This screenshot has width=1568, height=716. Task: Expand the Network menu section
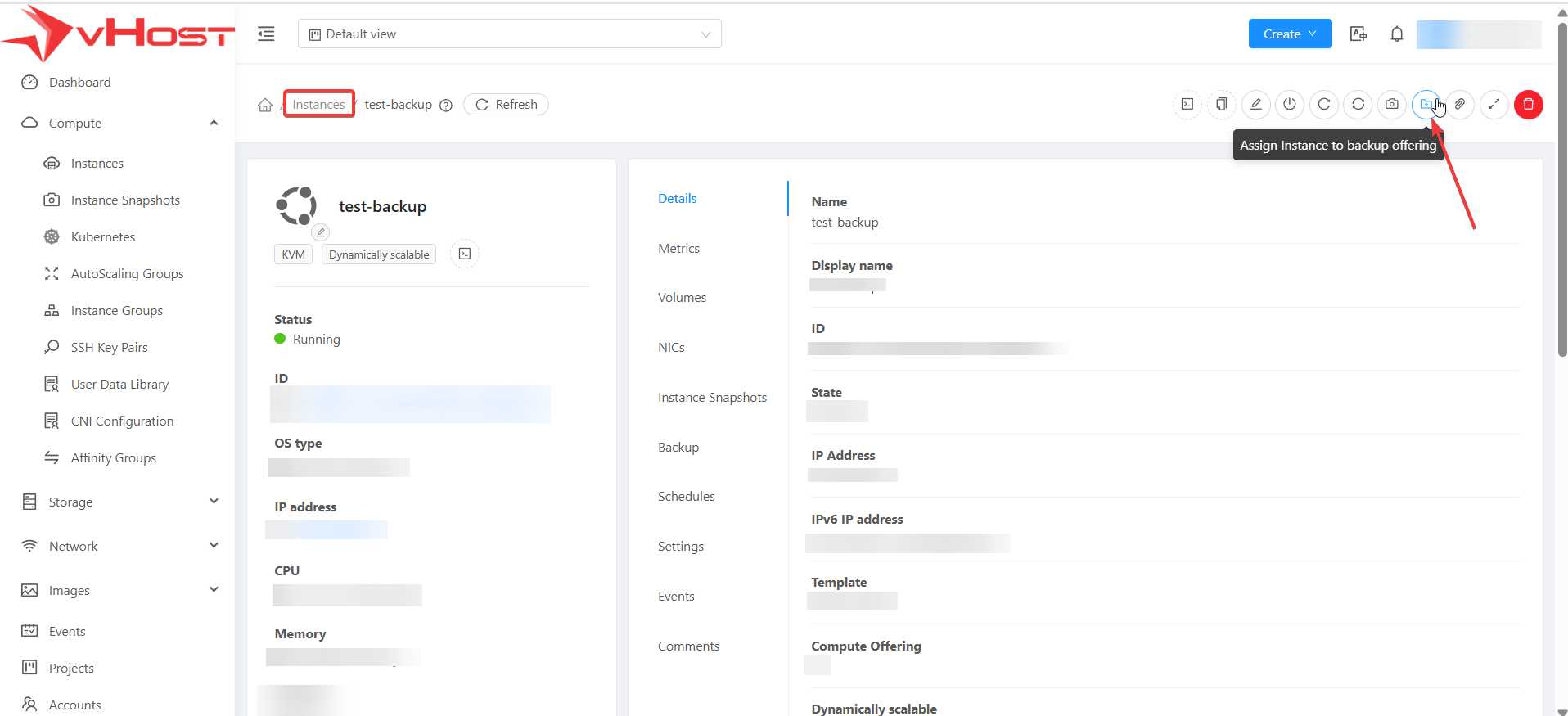119,546
